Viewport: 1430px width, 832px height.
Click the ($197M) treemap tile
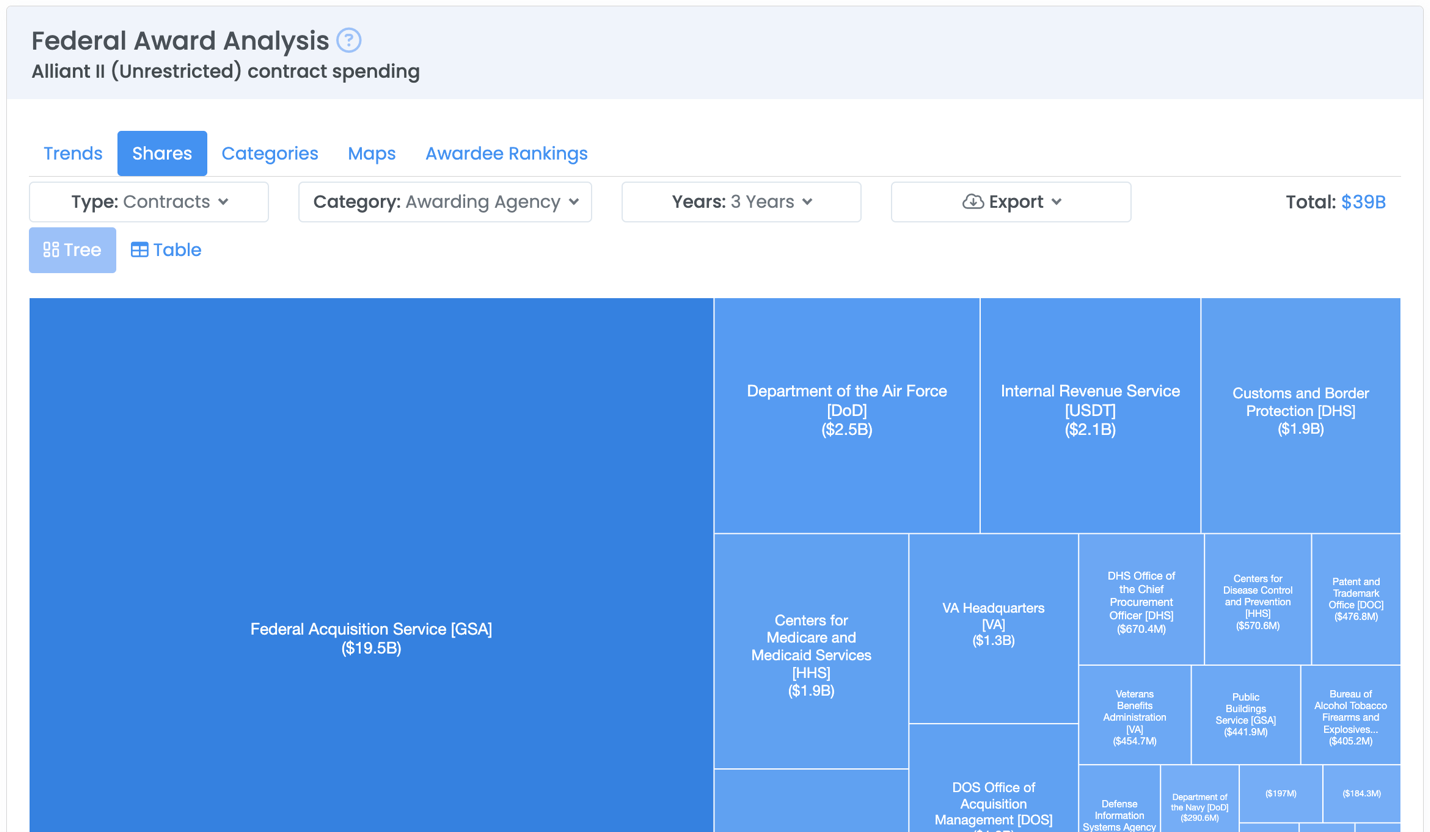(x=1281, y=794)
